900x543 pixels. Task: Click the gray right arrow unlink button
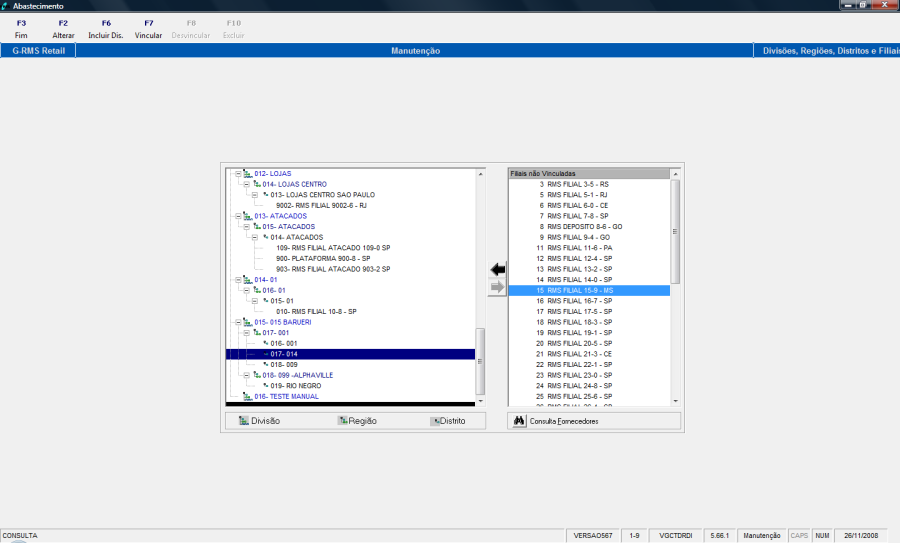[x=498, y=287]
